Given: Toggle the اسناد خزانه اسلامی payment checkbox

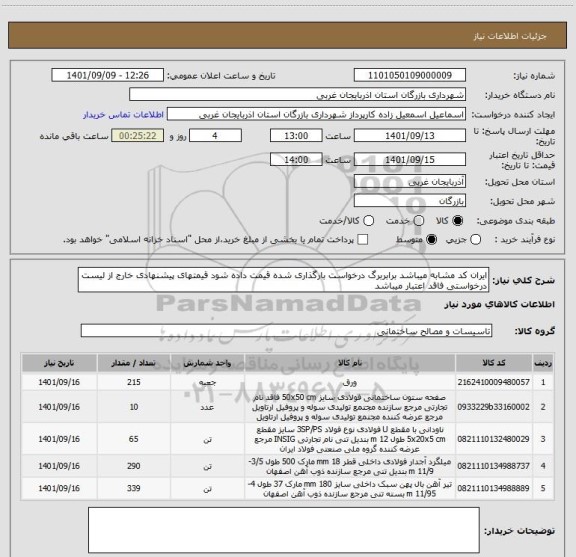Looking at the screenshot, I should (x=363, y=240).
